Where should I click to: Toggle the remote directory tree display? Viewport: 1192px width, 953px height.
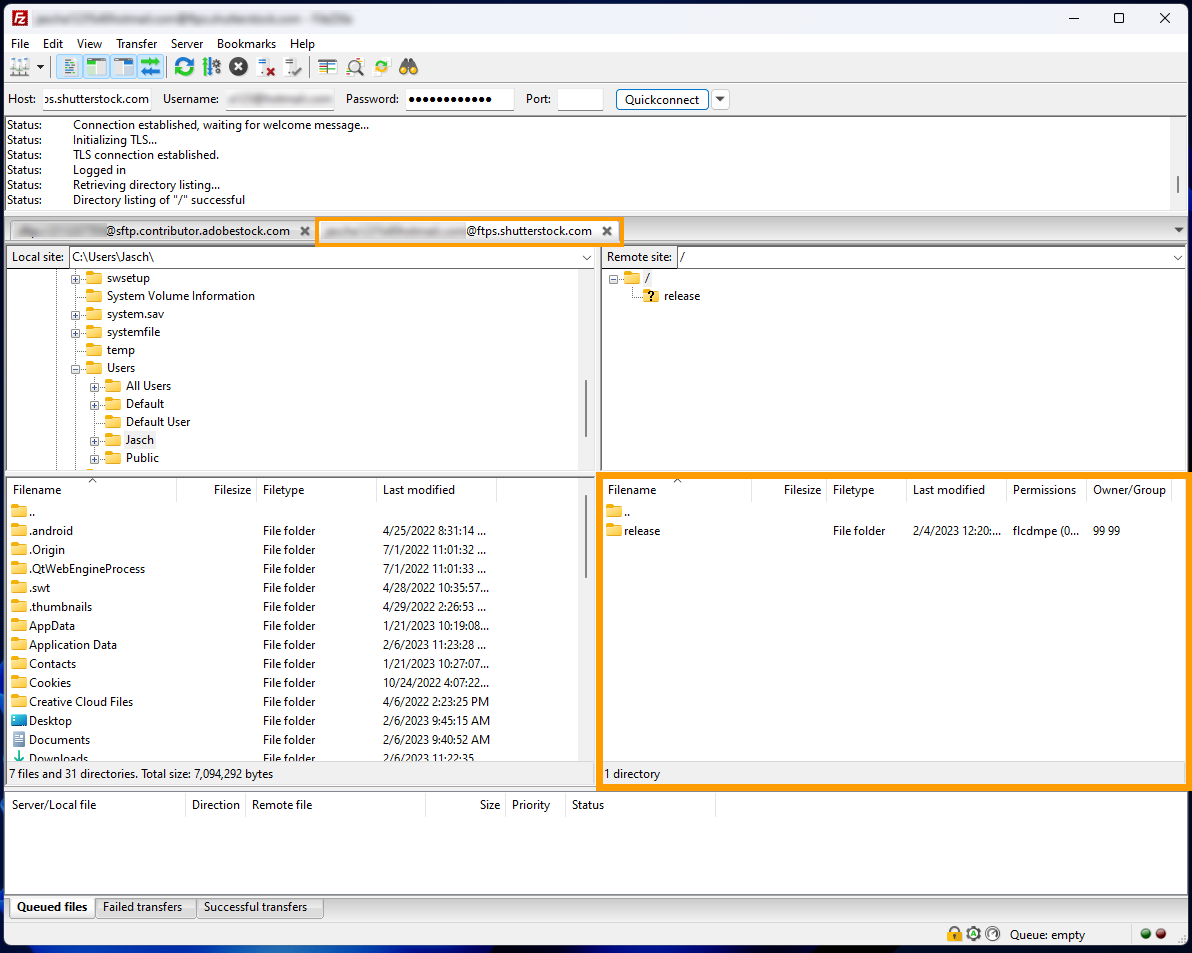[123, 67]
